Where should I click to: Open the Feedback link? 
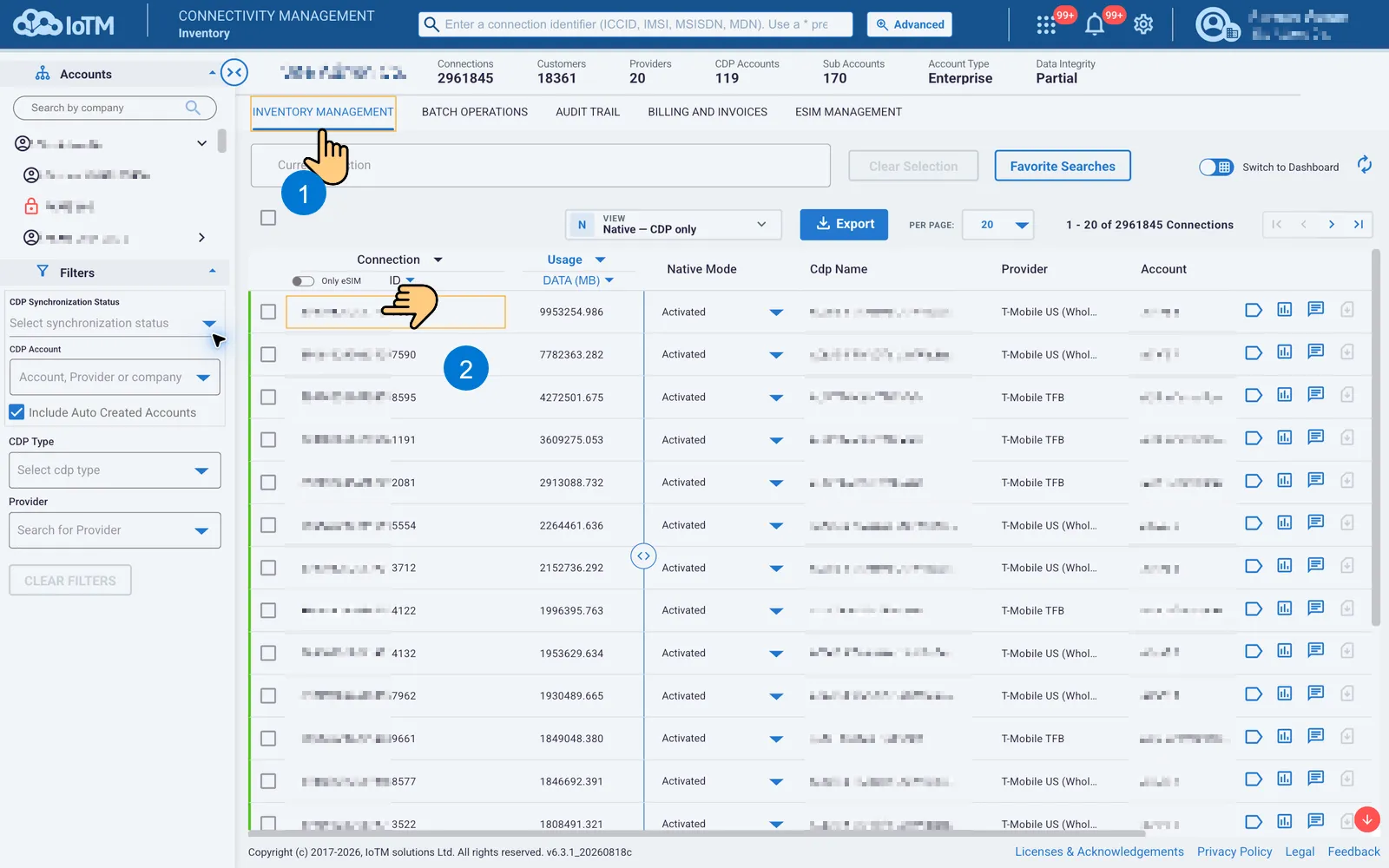(1353, 852)
